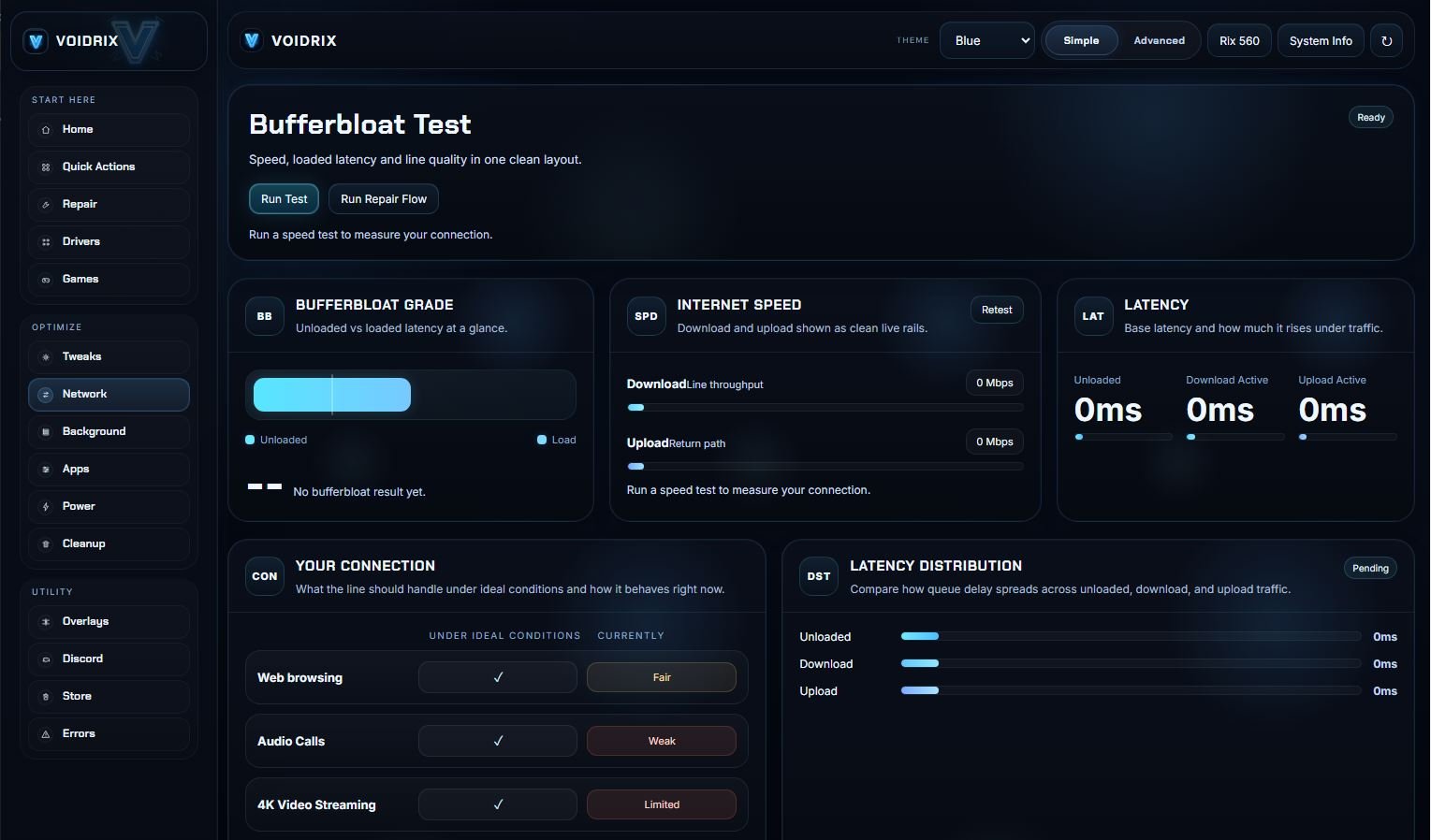The height and width of the screenshot is (840, 1431).
Task: Click the Apps sidebar icon
Action: [46, 470]
